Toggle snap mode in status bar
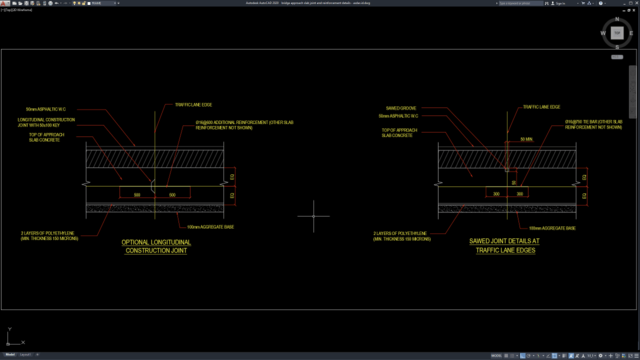The image size is (640, 360). [512, 356]
